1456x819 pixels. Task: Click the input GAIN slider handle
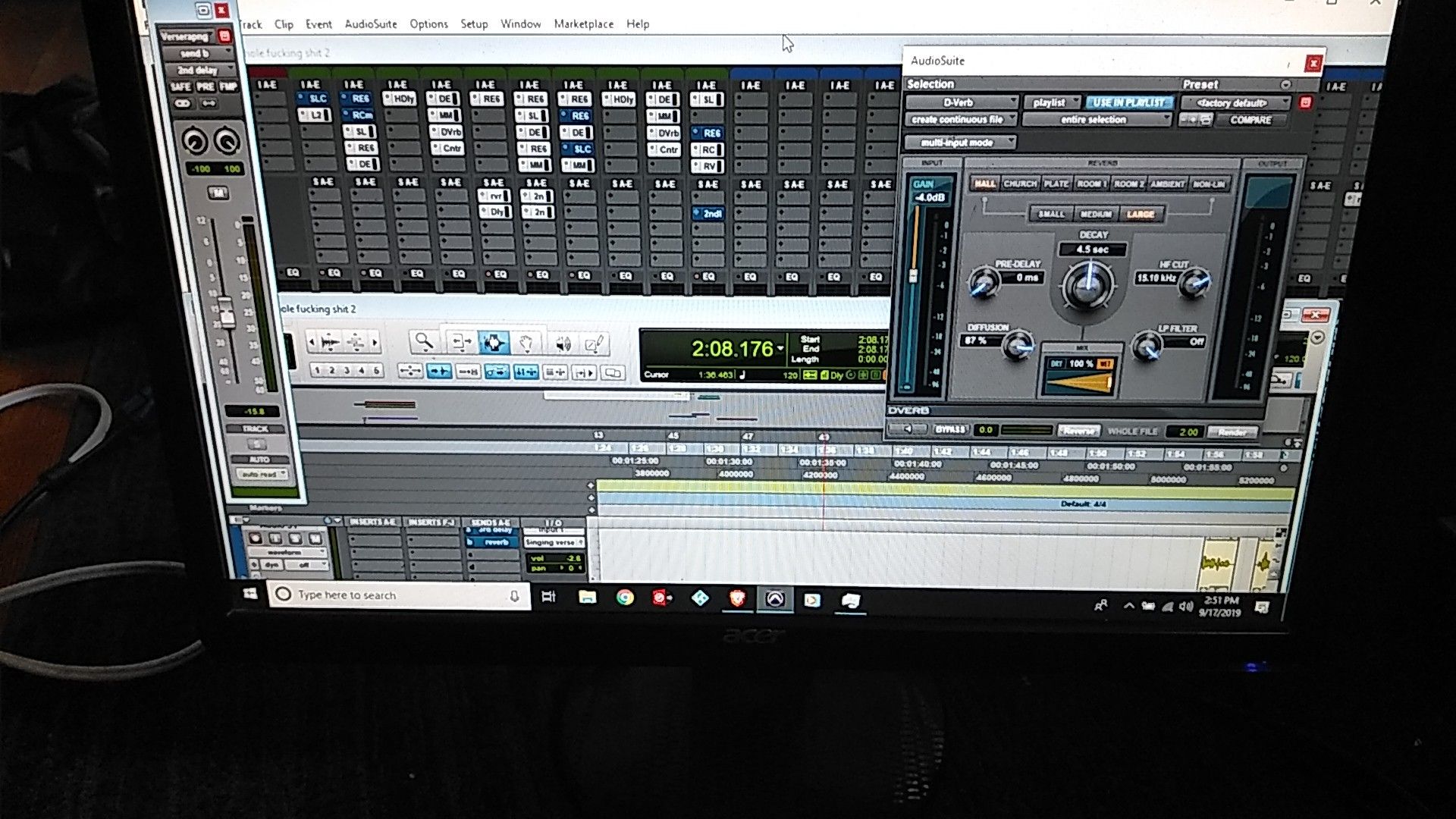pyautogui.click(x=914, y=275)
